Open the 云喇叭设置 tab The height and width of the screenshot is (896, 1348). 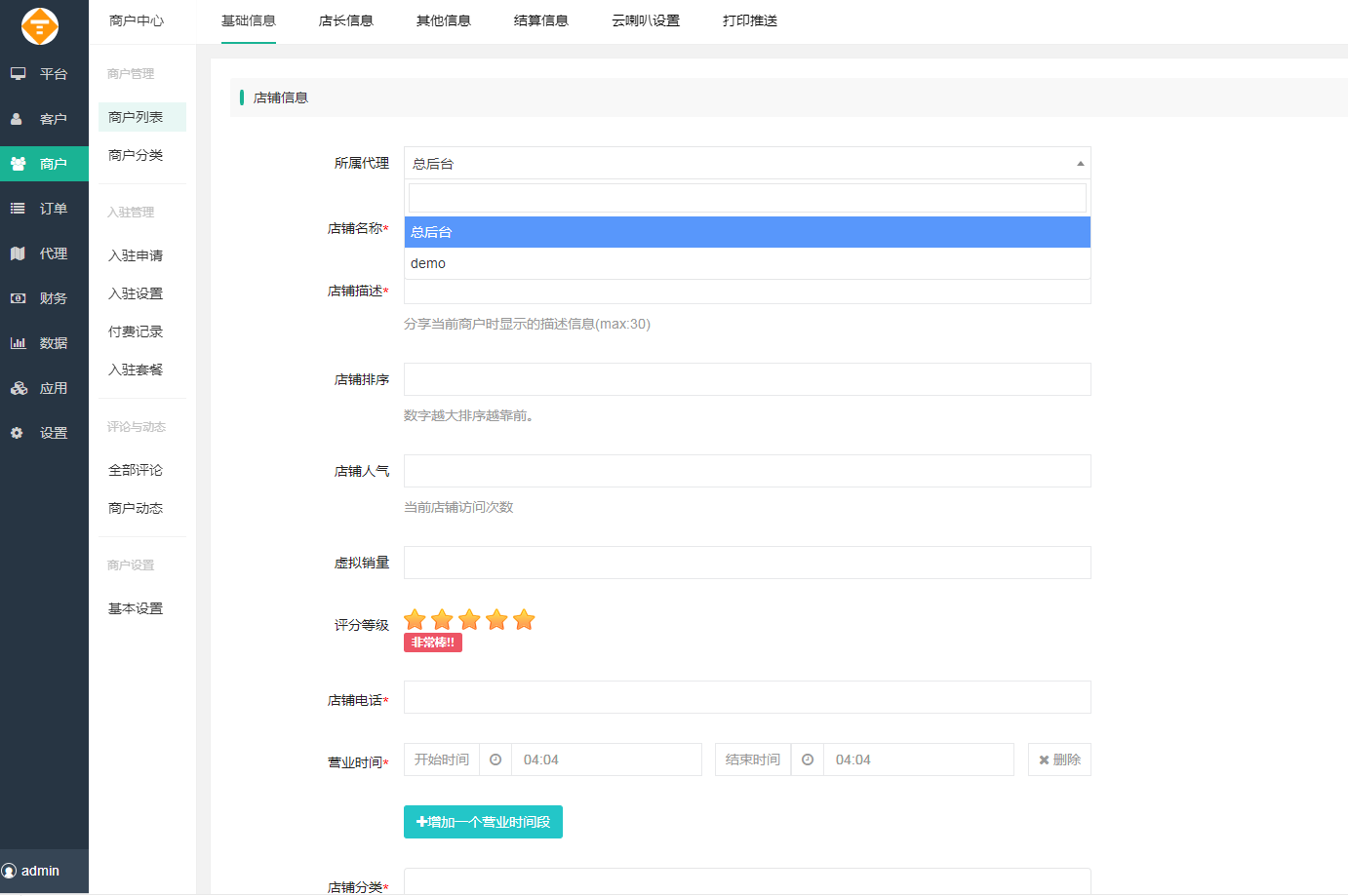click(646, 19)
